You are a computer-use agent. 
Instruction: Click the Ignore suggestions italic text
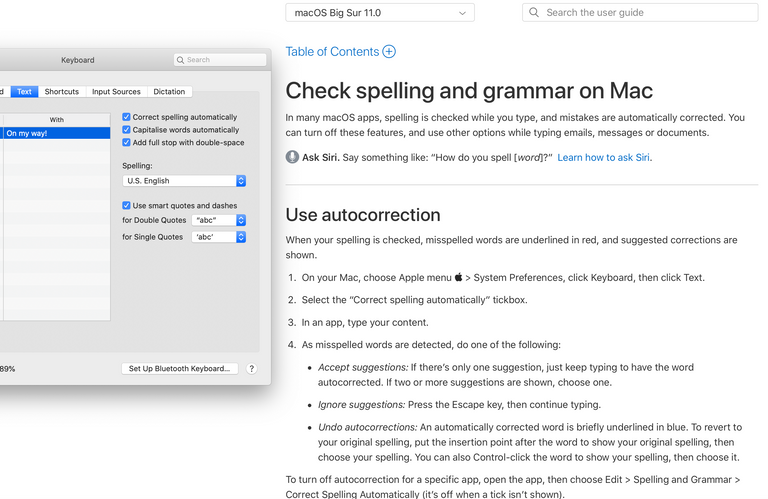tap(361, 404)
